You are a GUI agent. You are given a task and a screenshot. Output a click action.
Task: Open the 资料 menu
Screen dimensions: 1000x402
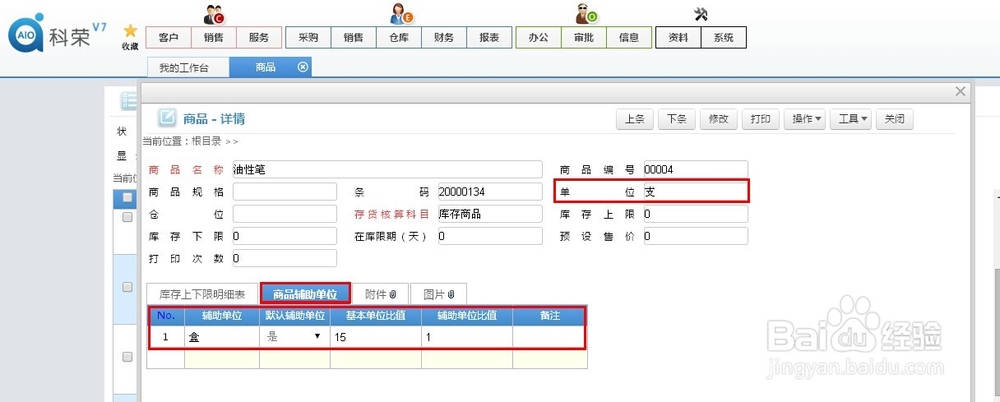point(678,38)
